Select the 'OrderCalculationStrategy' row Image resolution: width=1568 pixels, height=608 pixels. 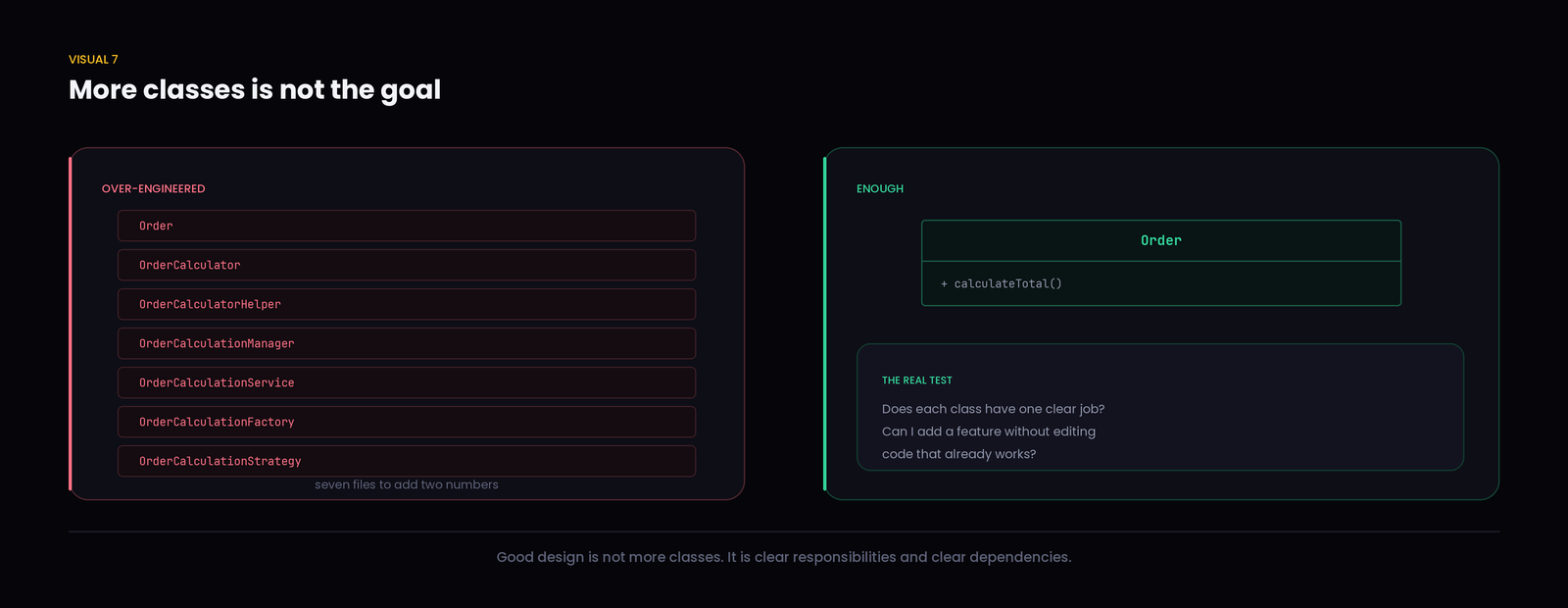[407, 461]
